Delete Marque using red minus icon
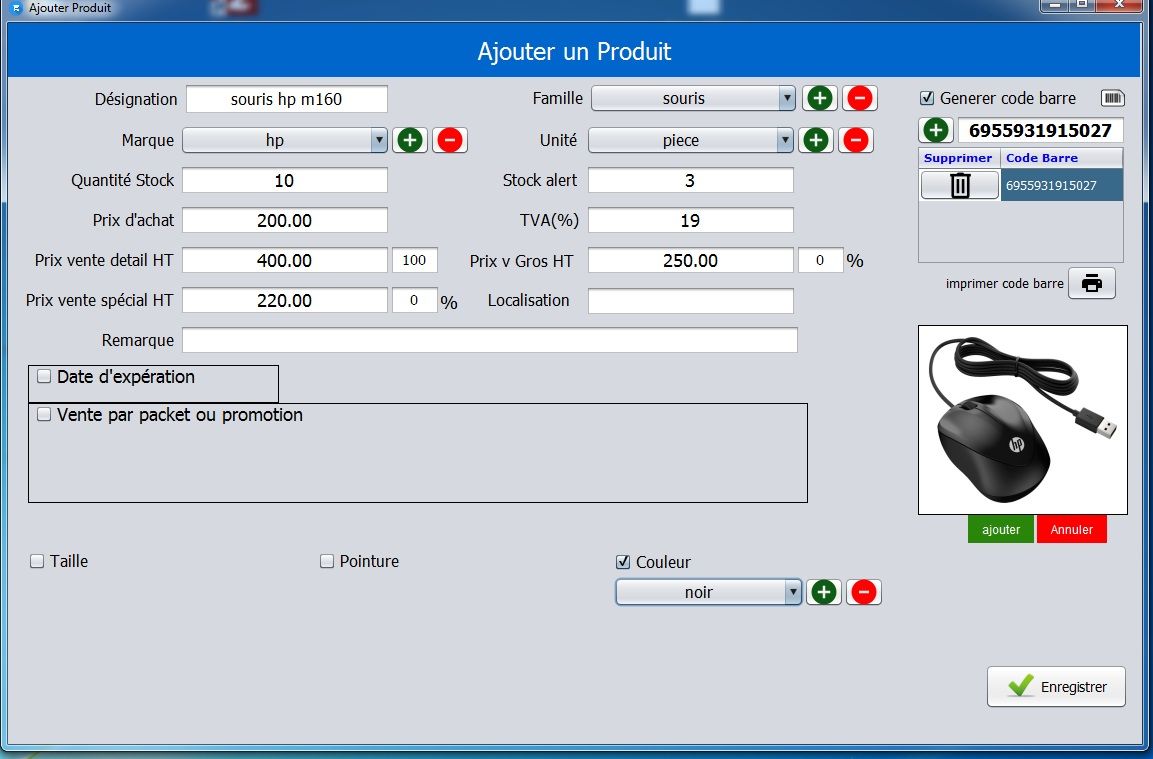The image size is (1153, 759). pos(450,140)
